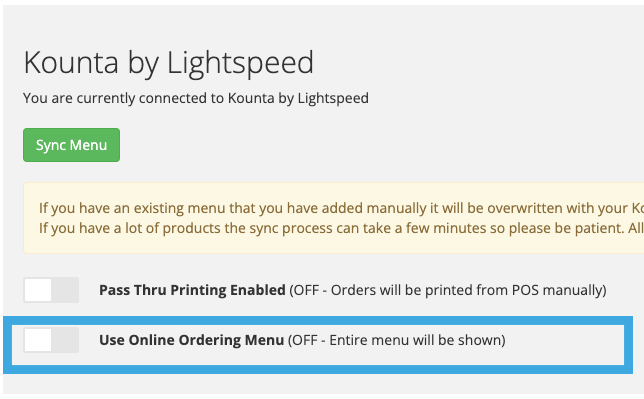Viewport: 644px width, 399px height.
Task: Click the Pass Thru Printing Enabled bold label
Action: [192, 290]
